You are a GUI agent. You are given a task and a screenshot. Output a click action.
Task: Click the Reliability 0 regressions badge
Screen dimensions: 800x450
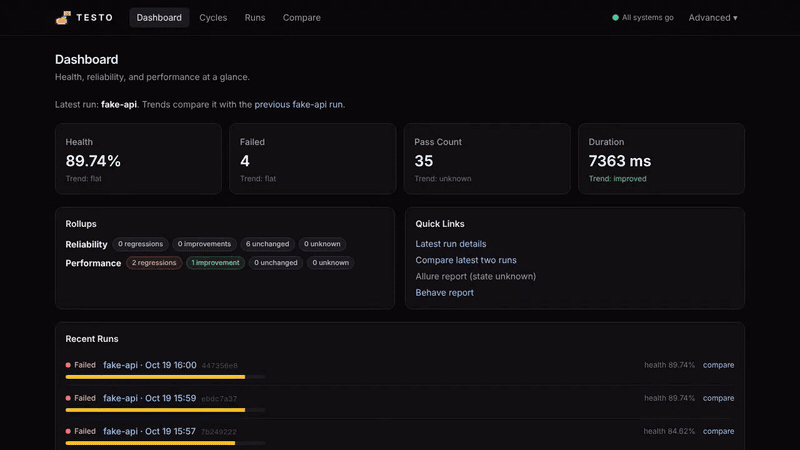(x=140, y=244)
